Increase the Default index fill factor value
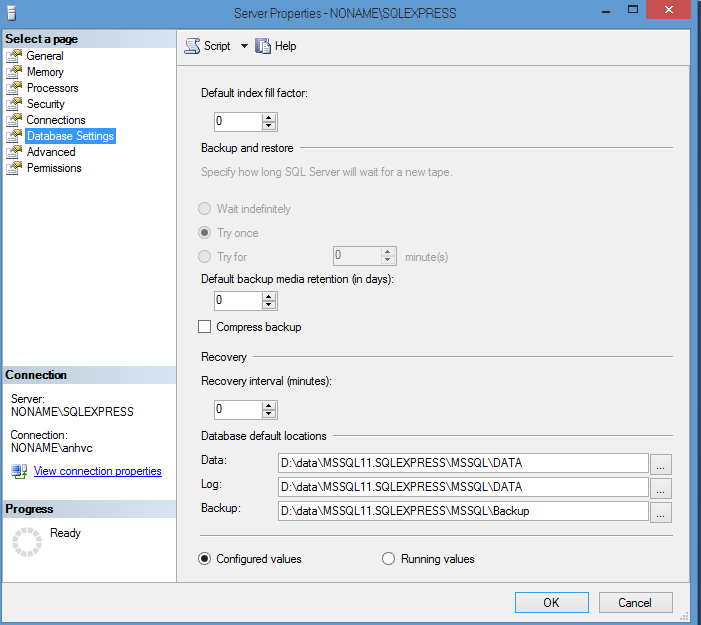 [269, 117]
